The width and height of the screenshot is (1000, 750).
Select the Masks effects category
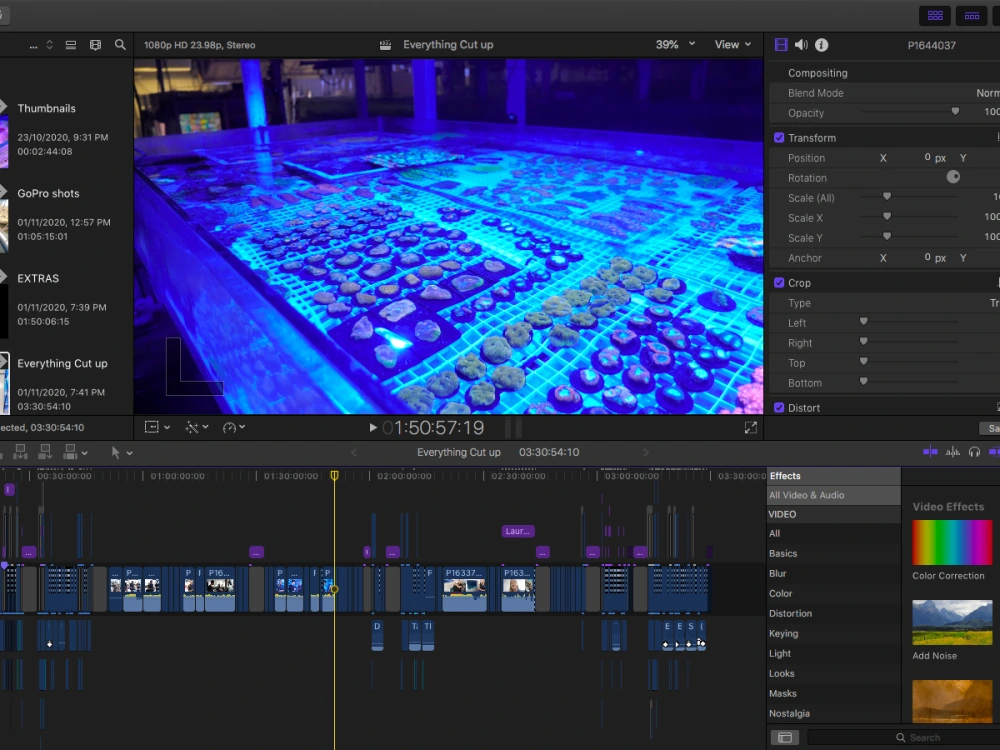(x=834, y=693)
